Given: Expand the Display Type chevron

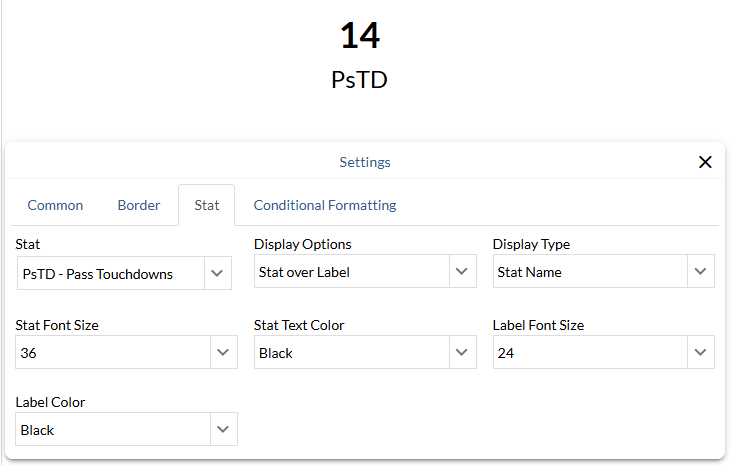Looking at the screenshot, I should [x=699, y=271].
